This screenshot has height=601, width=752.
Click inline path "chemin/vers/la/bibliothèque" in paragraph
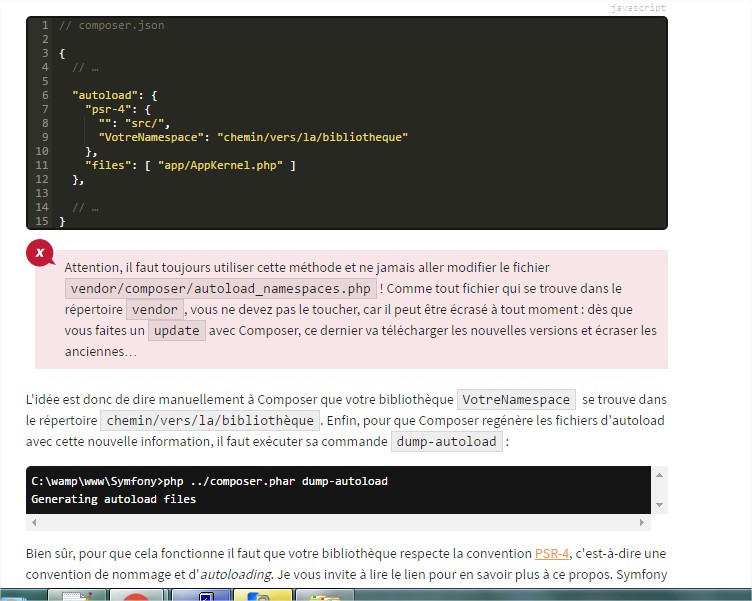click(x=210, y=420)
